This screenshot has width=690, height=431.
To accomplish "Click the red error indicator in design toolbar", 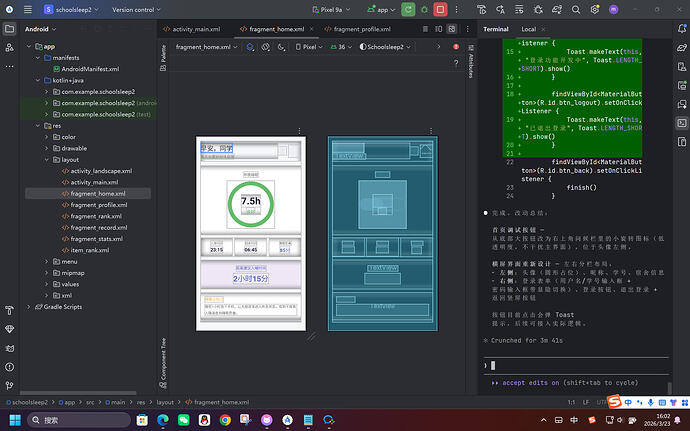I will click(x=456, y=47).
